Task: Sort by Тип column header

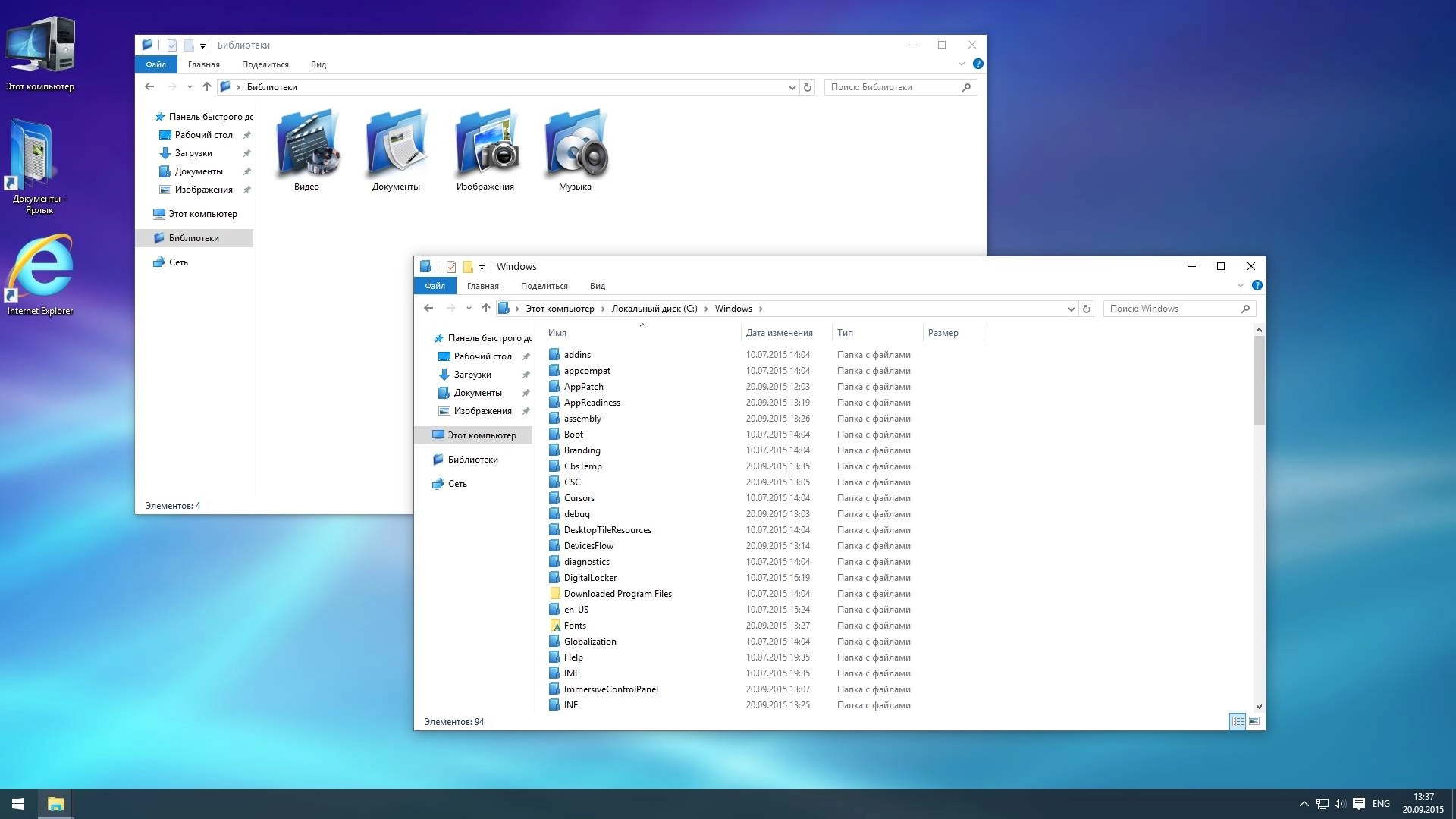Action: point(877,333)
